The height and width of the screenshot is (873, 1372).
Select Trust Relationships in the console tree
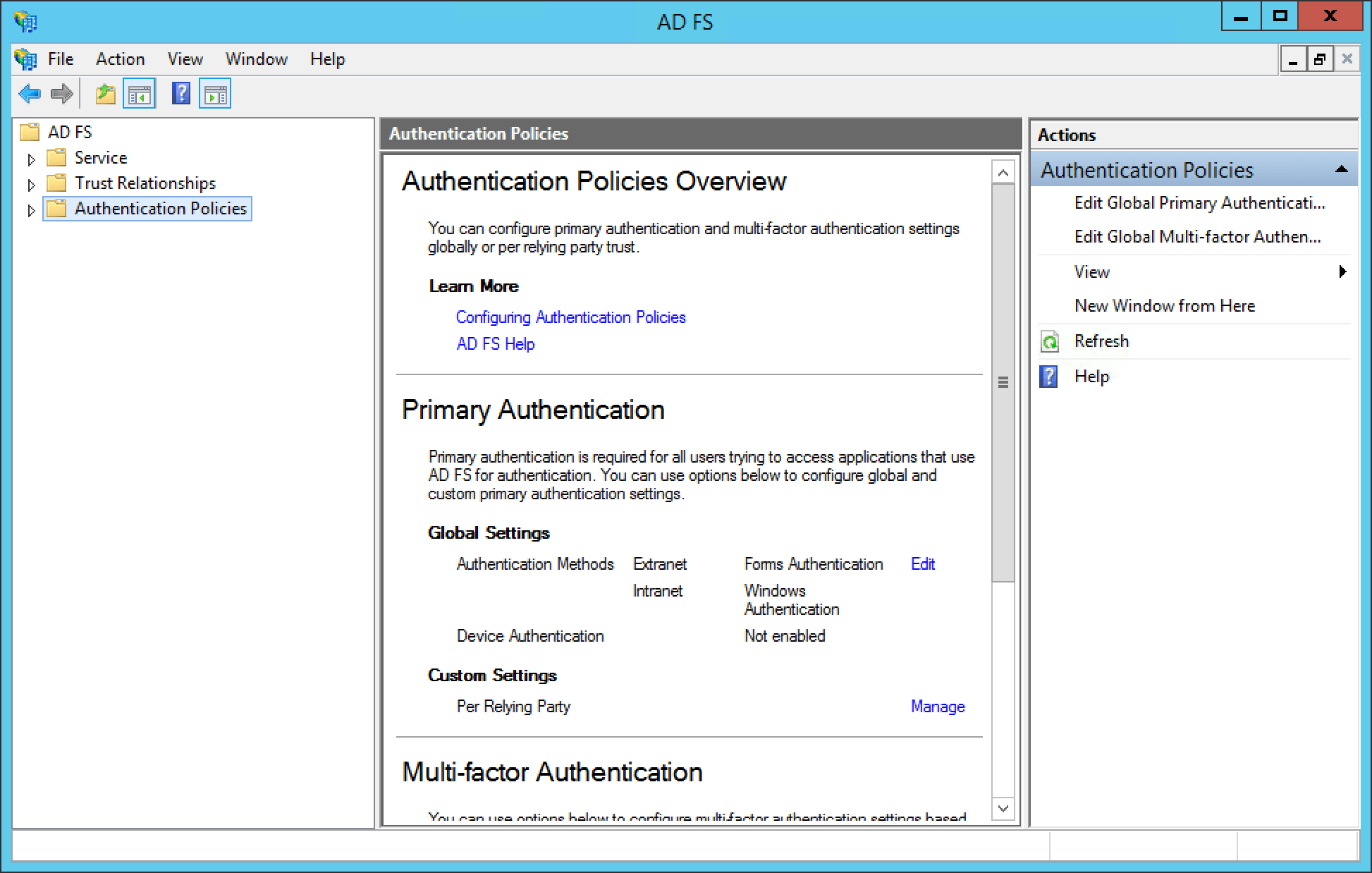(145, 183)
